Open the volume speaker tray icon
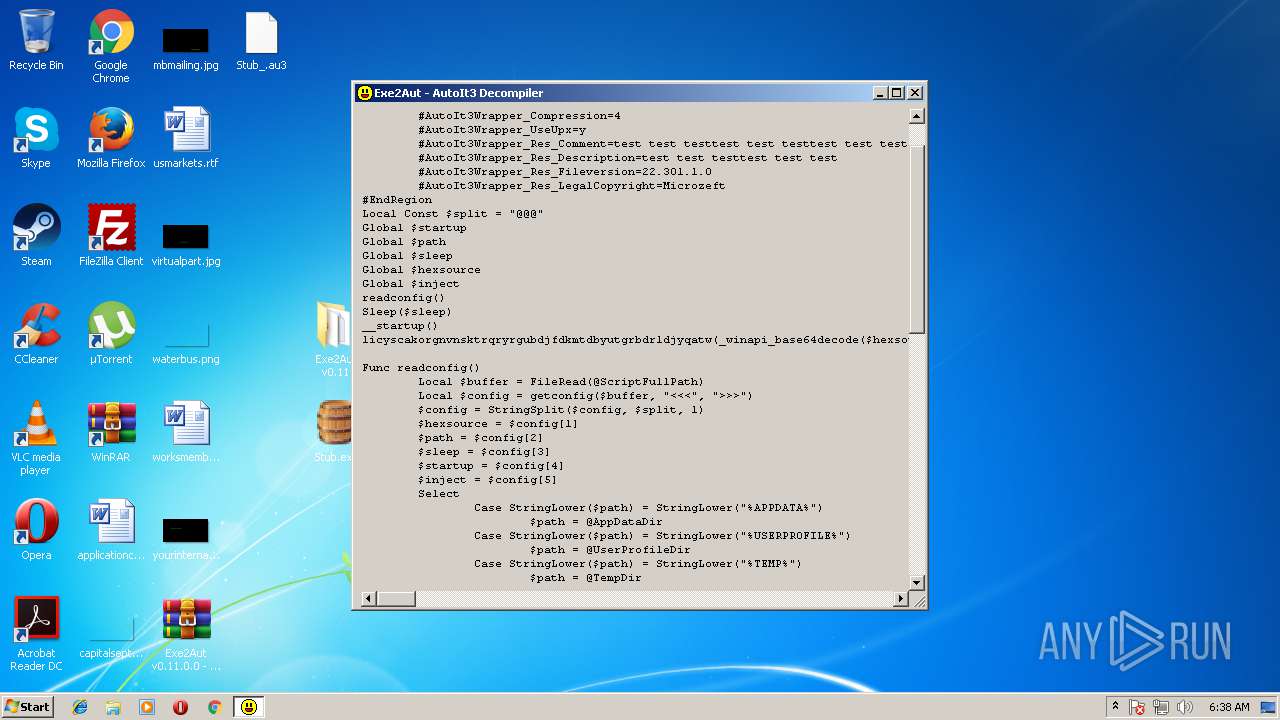This screenshot has width=1280, height=720. [x=1185, y=707]
